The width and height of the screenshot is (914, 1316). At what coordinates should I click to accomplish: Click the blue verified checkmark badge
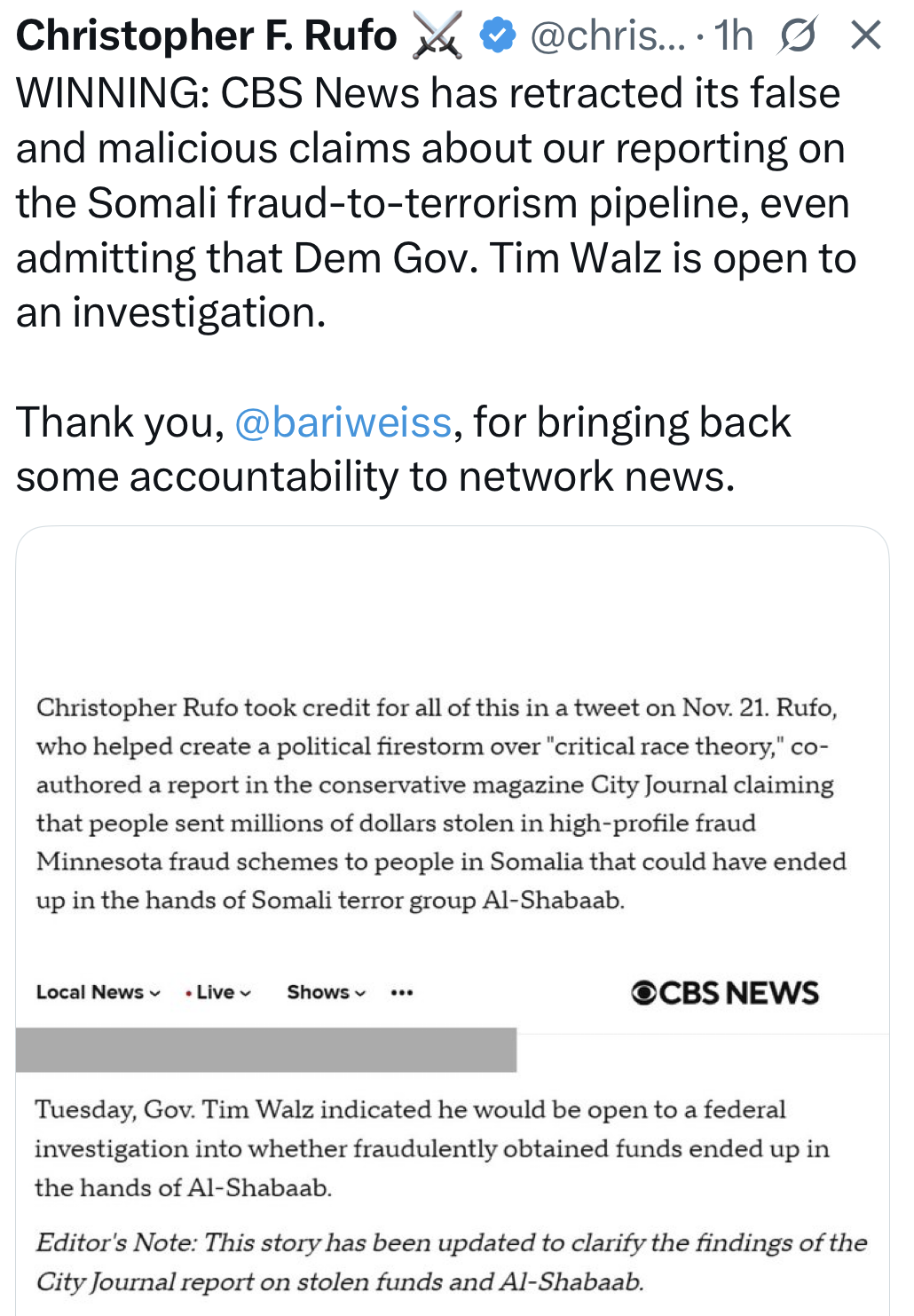pos(498,36)
